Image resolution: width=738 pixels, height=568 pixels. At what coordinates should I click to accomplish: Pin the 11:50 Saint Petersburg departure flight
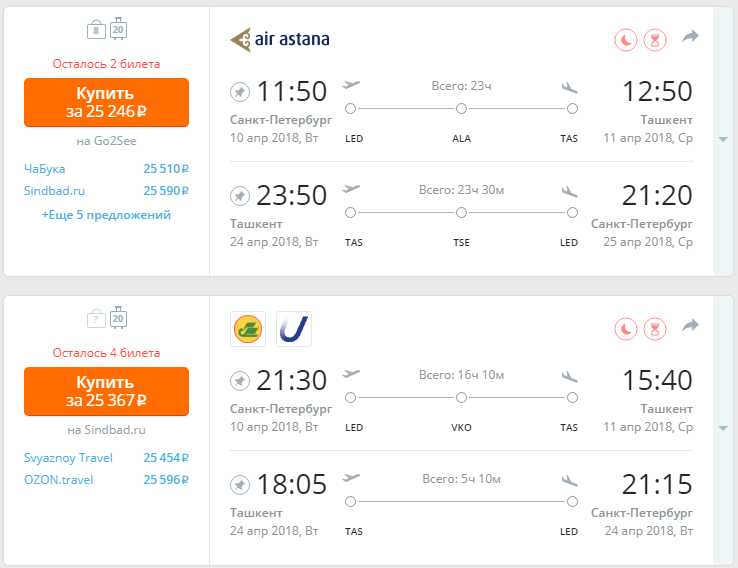240,92
